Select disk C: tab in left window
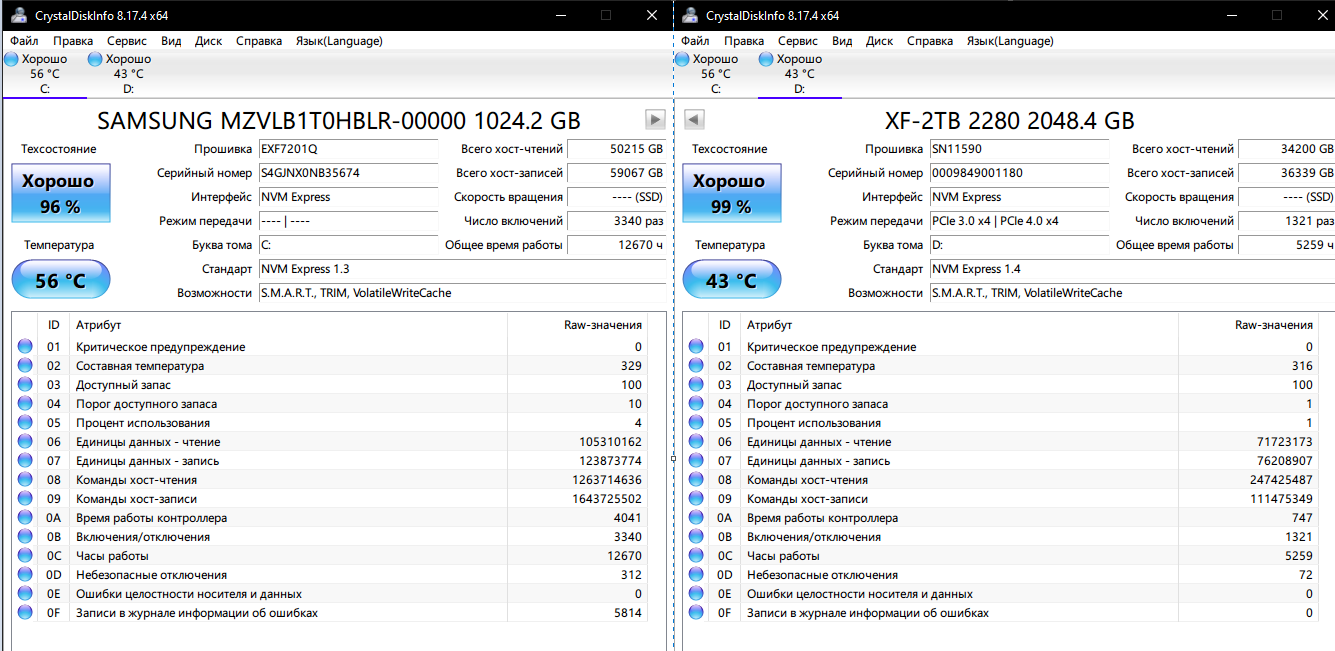The height and width of the screenshot is (651, 1335). [44, 74]
